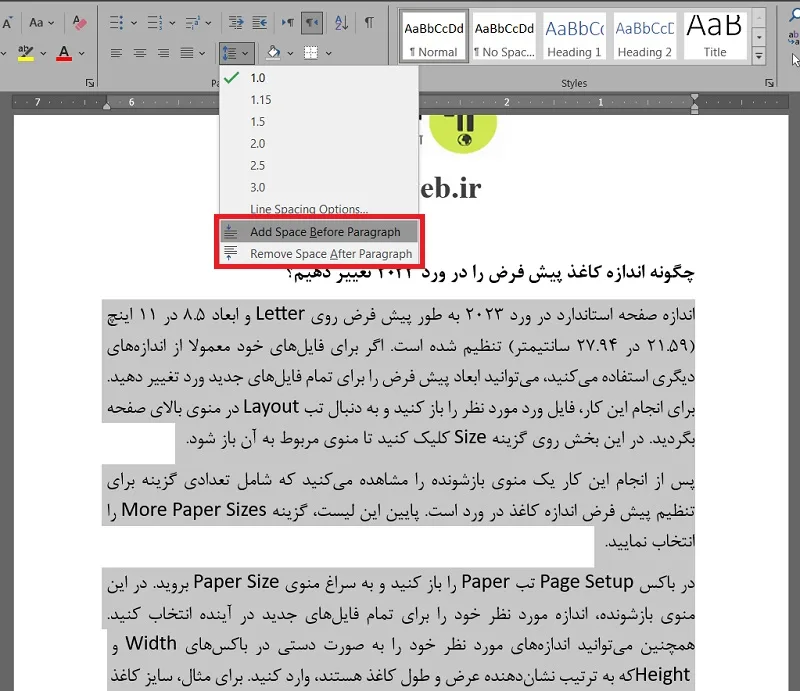800x691 pixels.
Task: Click the Line and Paragraph Spacing icon
Action: click(230, 53)
